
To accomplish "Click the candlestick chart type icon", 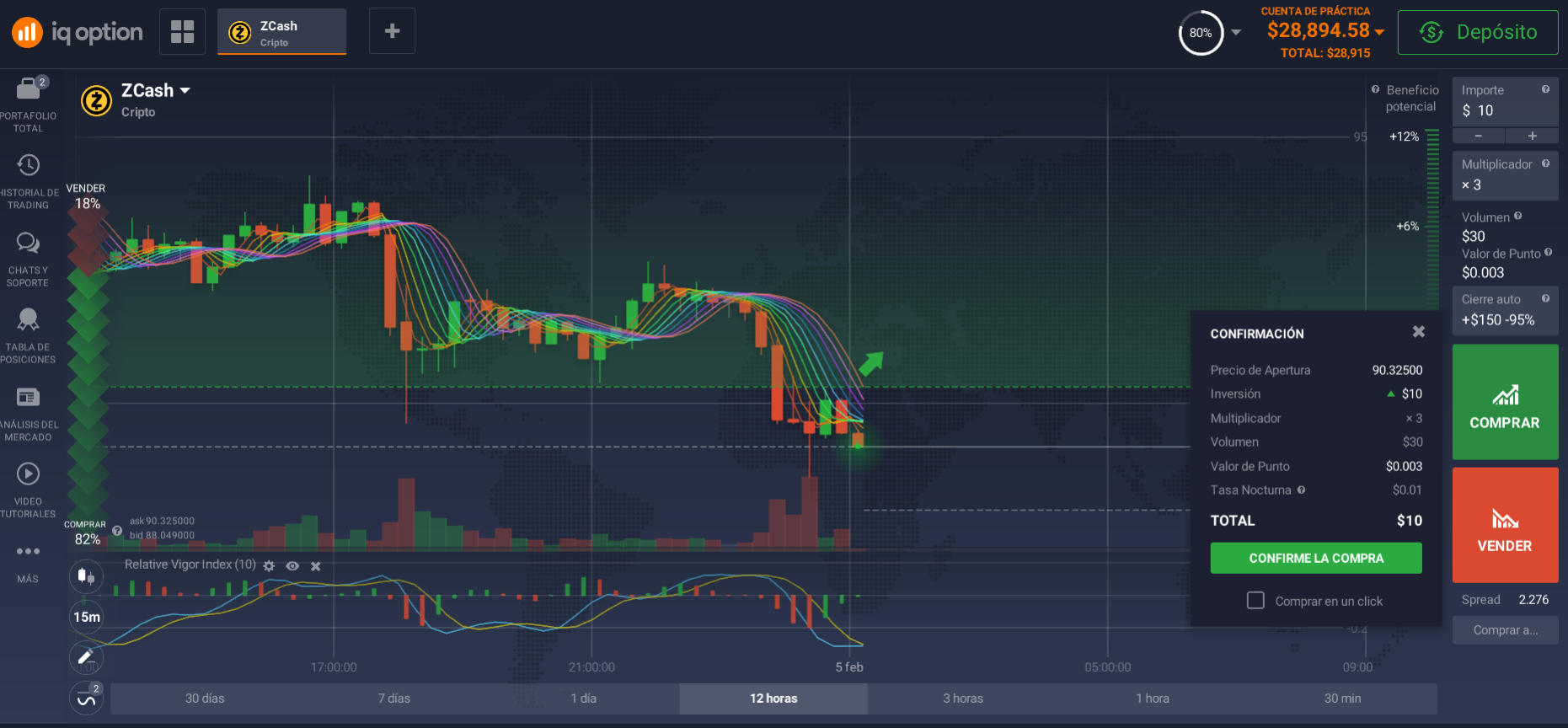I will (x=86, y=576).
